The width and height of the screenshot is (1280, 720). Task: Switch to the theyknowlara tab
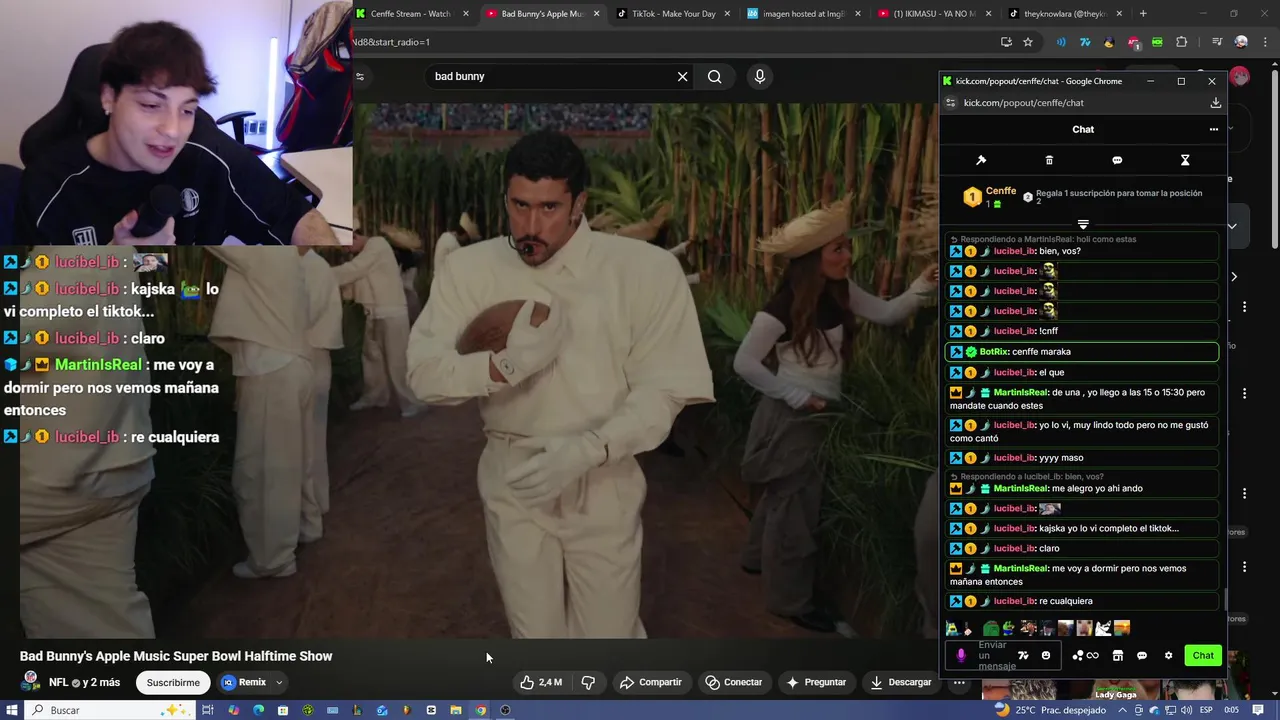tap(1066, 14)
